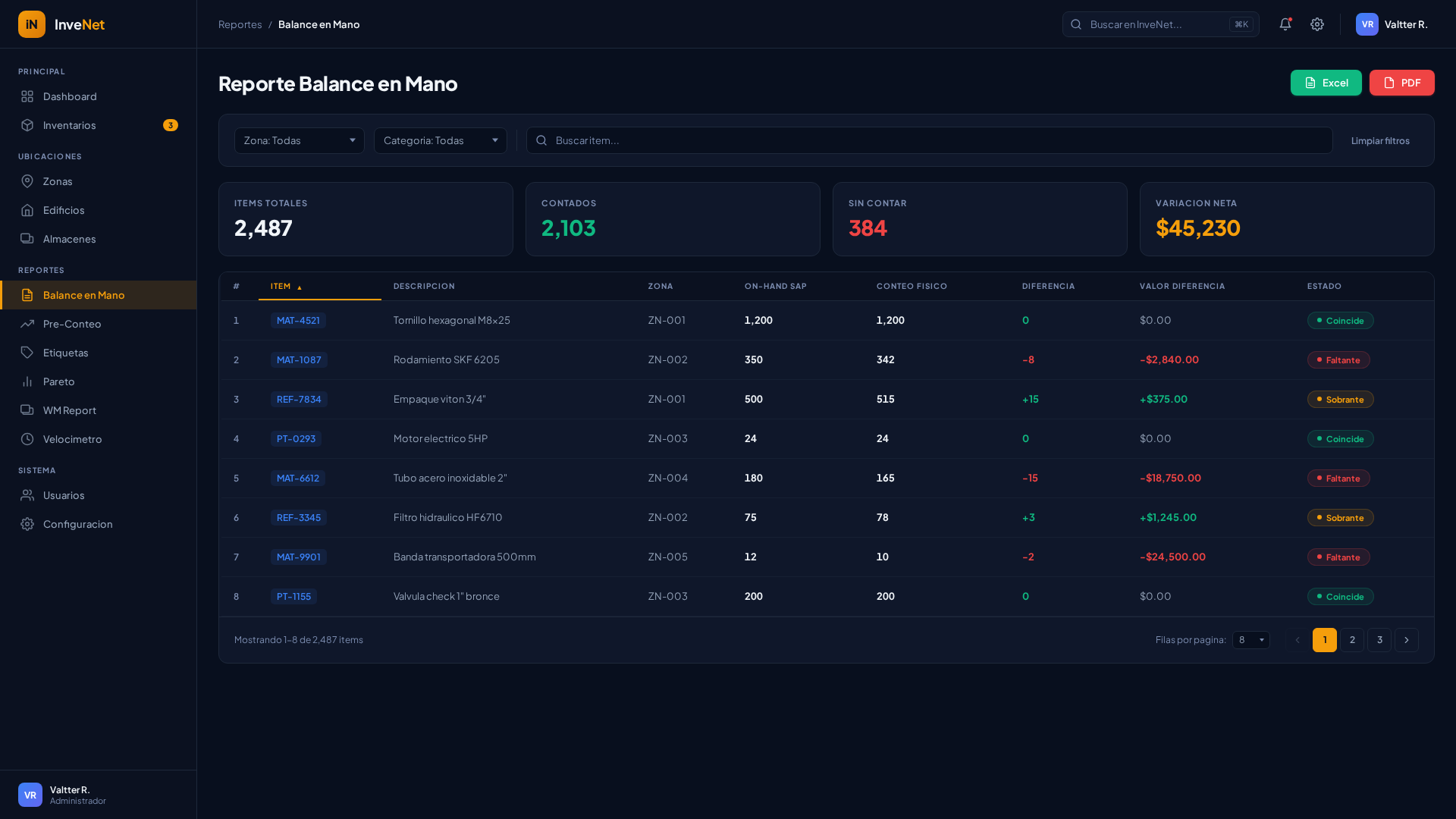Click the InveNet logo icon
This screenshot has width=1456, height=819.
32,24
